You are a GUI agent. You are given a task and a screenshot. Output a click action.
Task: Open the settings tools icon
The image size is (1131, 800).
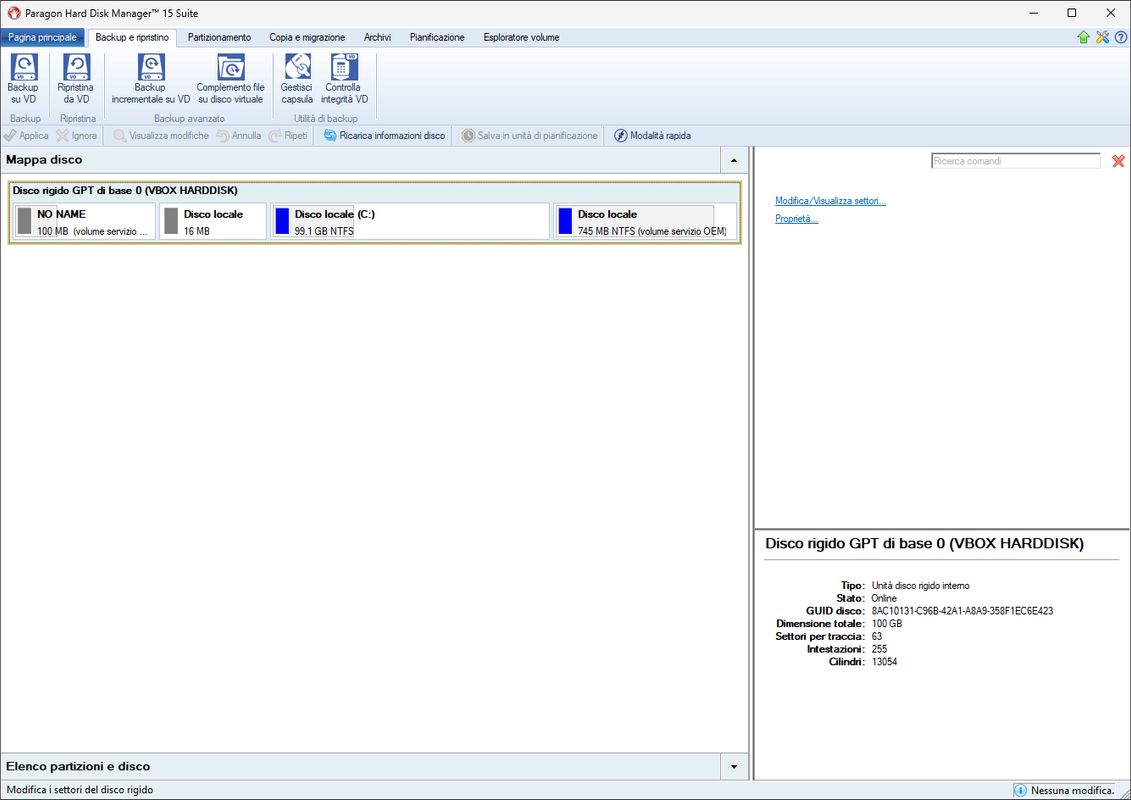point(1102,38)
